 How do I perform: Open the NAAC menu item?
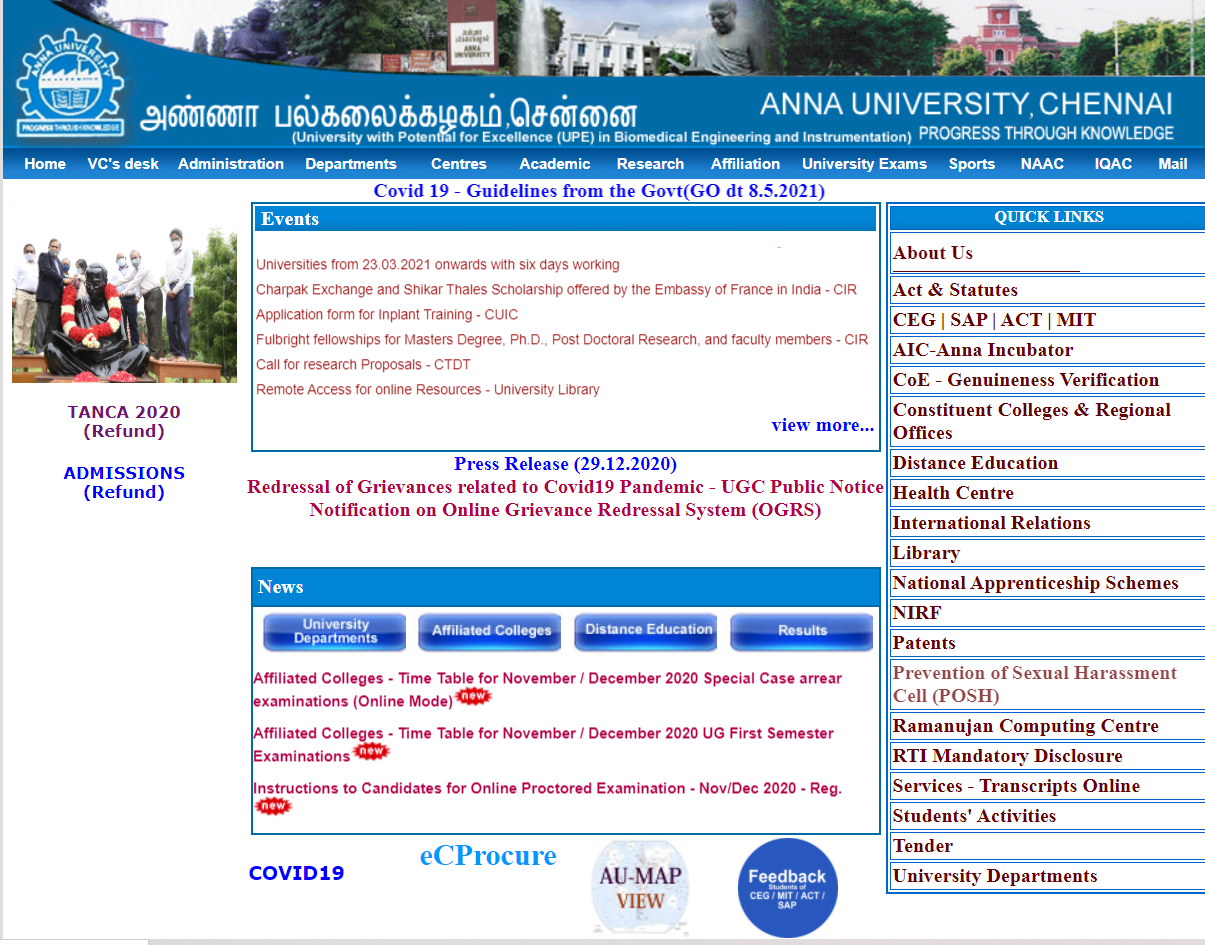click(1042, 164)
